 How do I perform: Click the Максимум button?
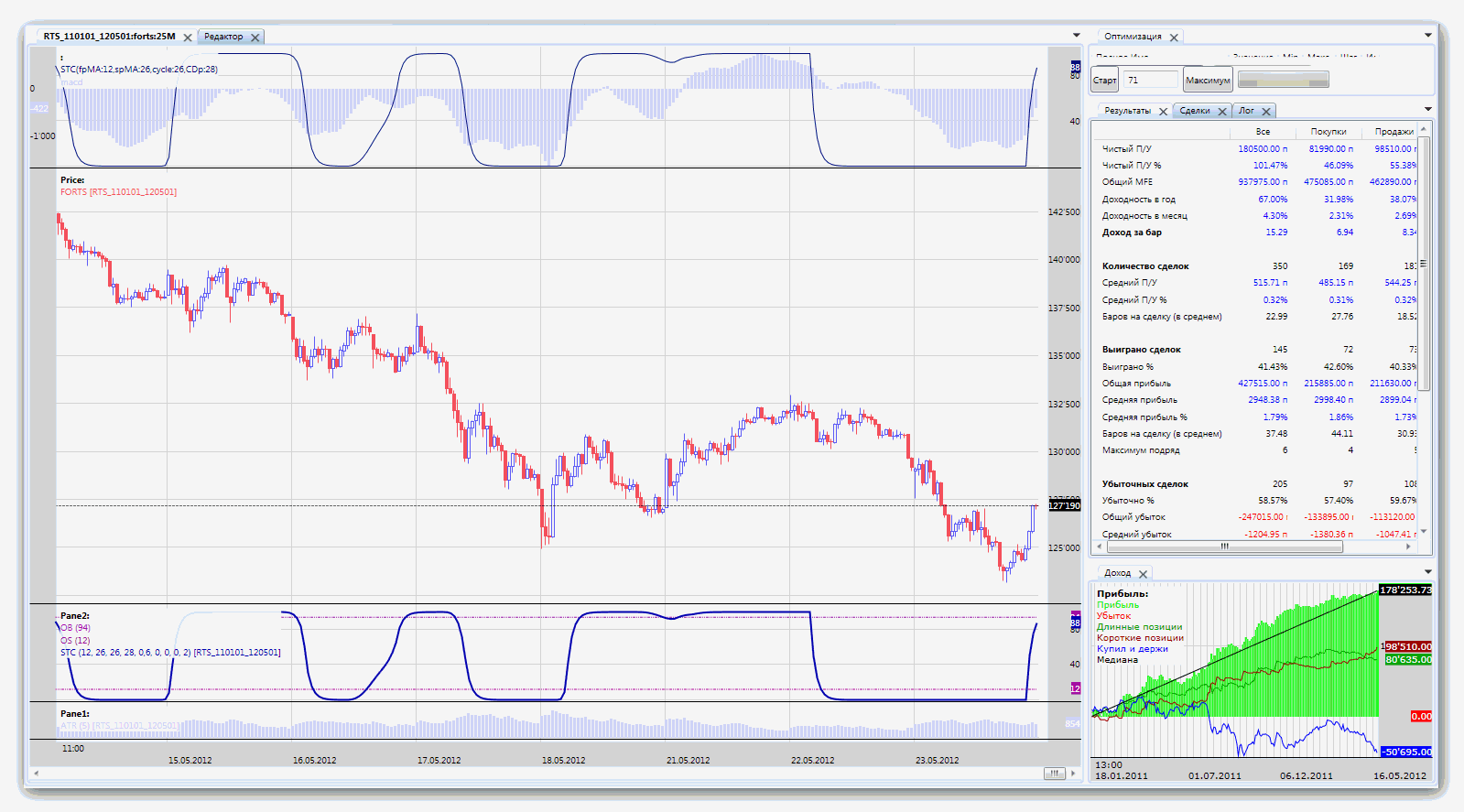click(1208, 81)
